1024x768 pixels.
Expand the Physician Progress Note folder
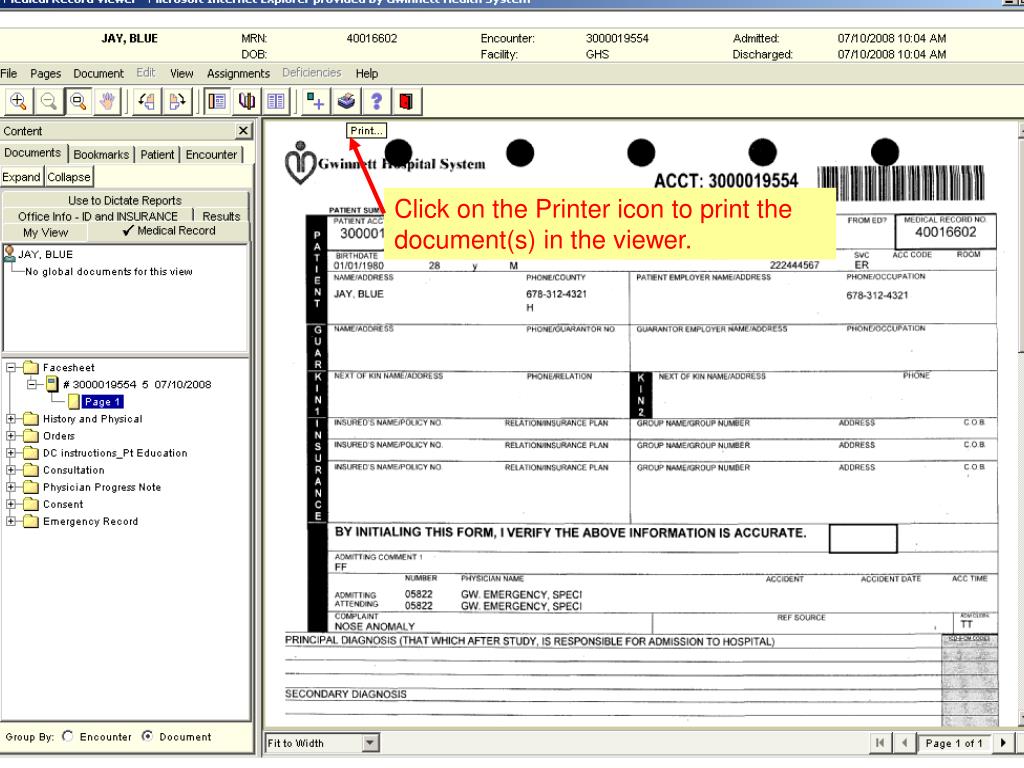point(11,487)
